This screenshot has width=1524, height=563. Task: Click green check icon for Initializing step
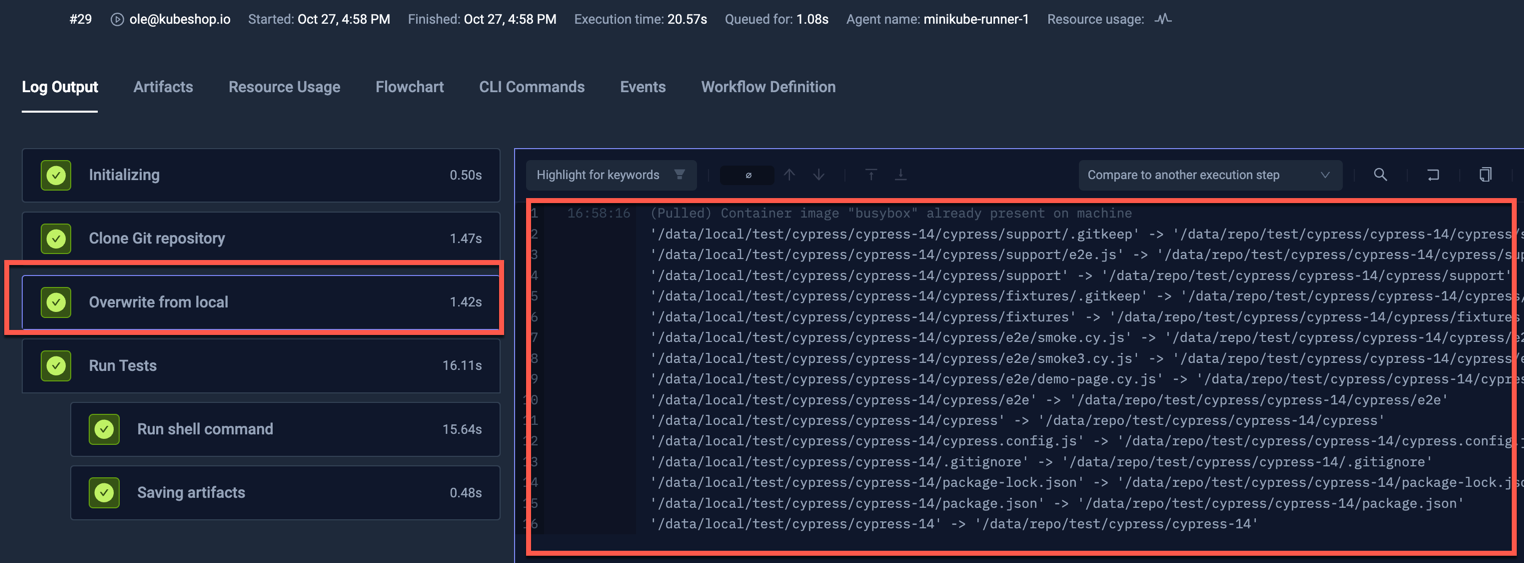pos(56,175)
